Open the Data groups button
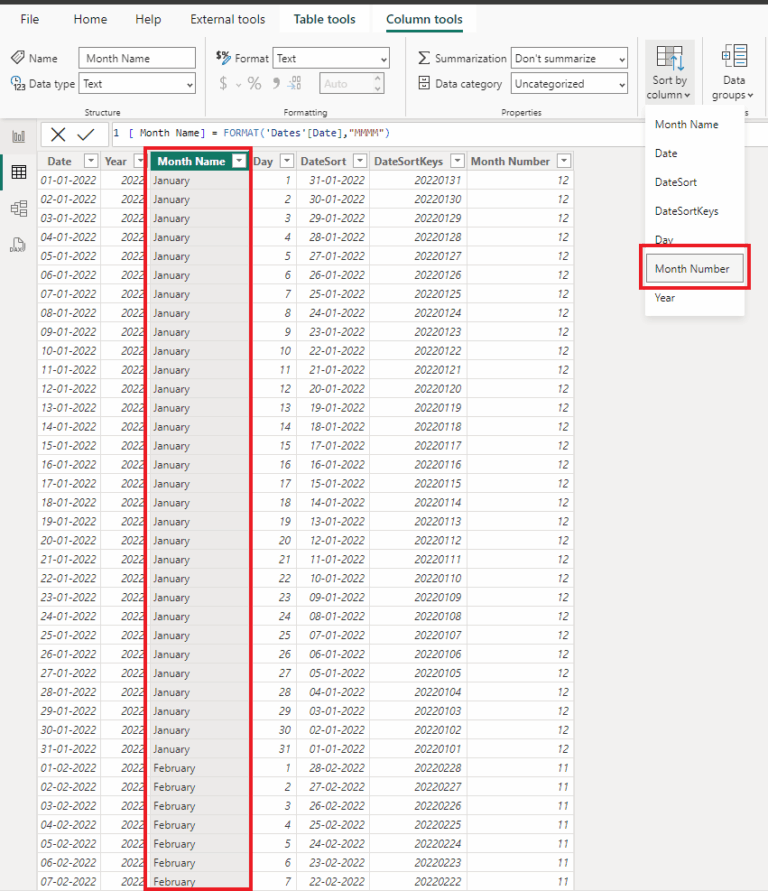 pos(733,72)
